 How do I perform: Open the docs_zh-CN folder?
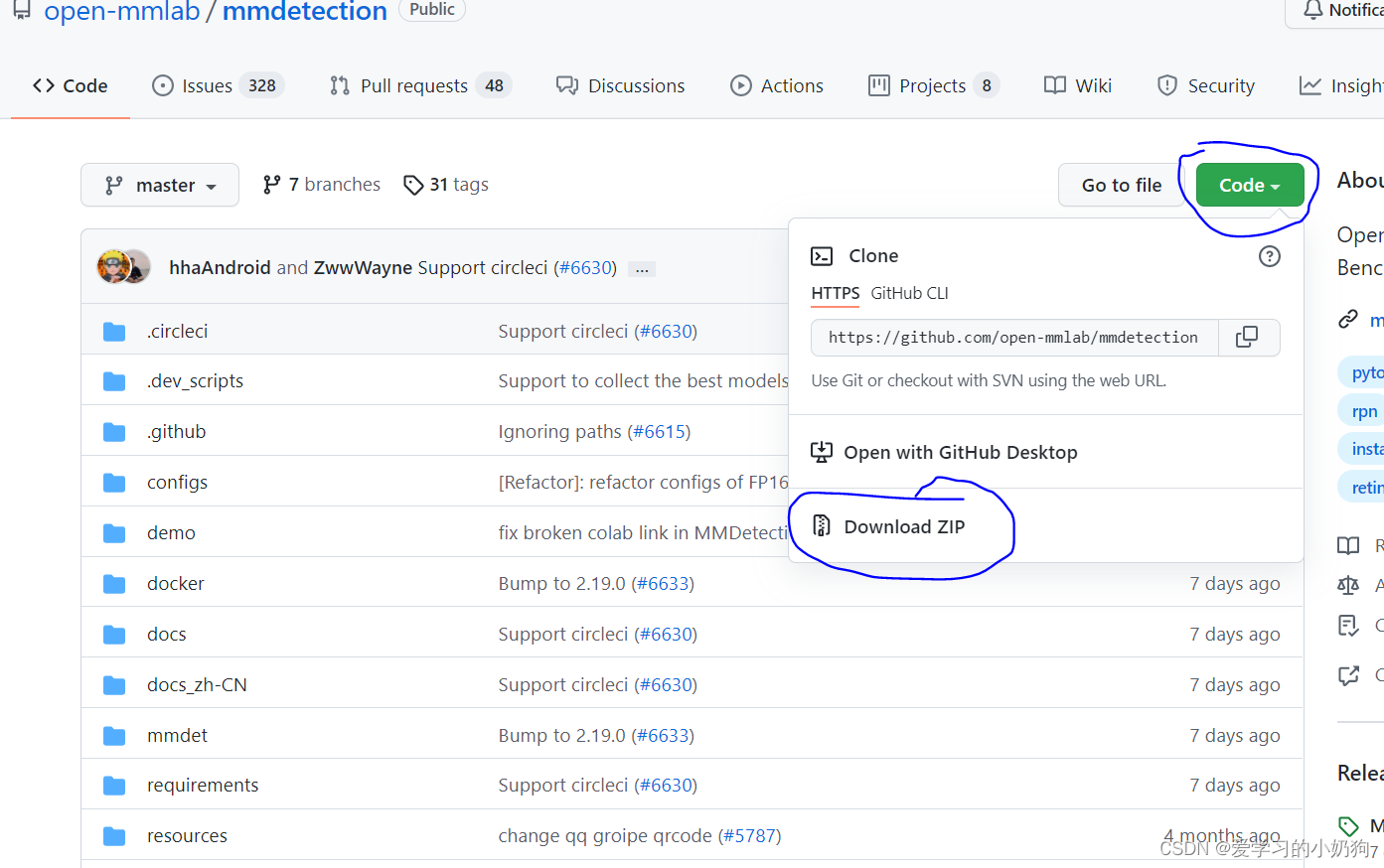click(x=197, y=685)
